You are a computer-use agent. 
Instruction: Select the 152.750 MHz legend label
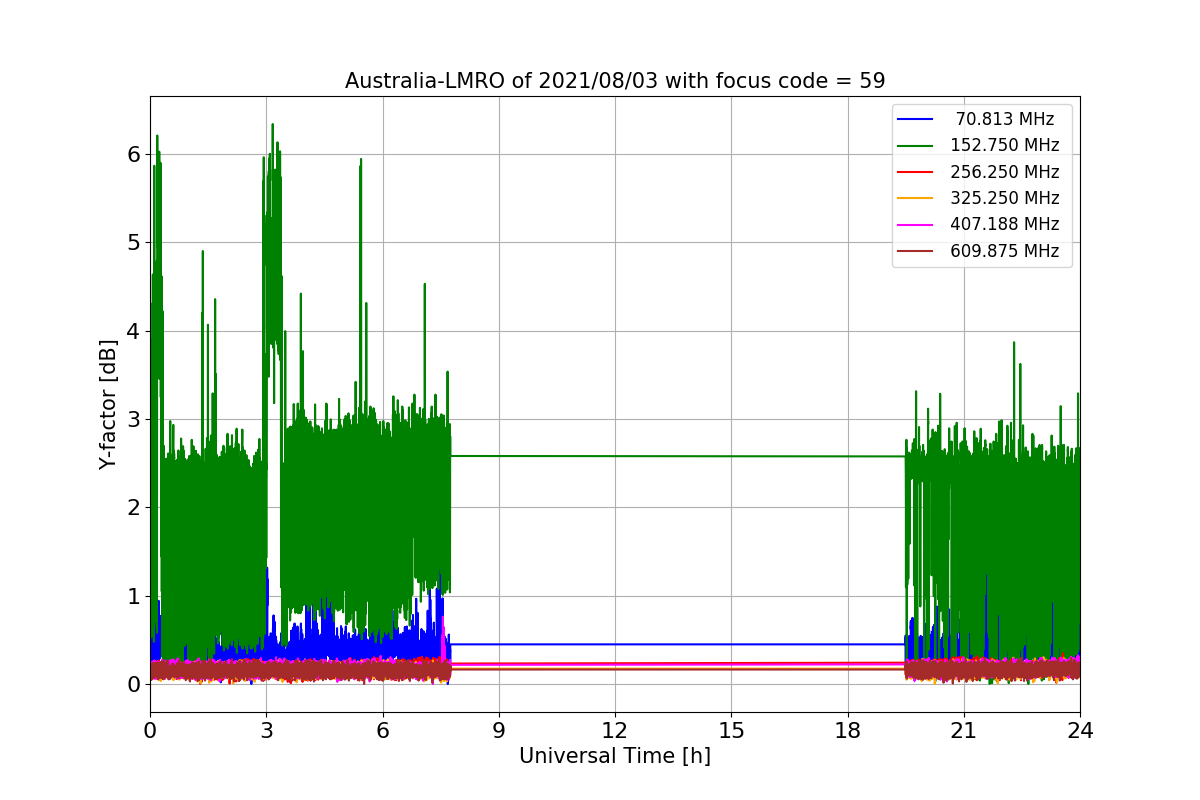[x=1005, y=145]
